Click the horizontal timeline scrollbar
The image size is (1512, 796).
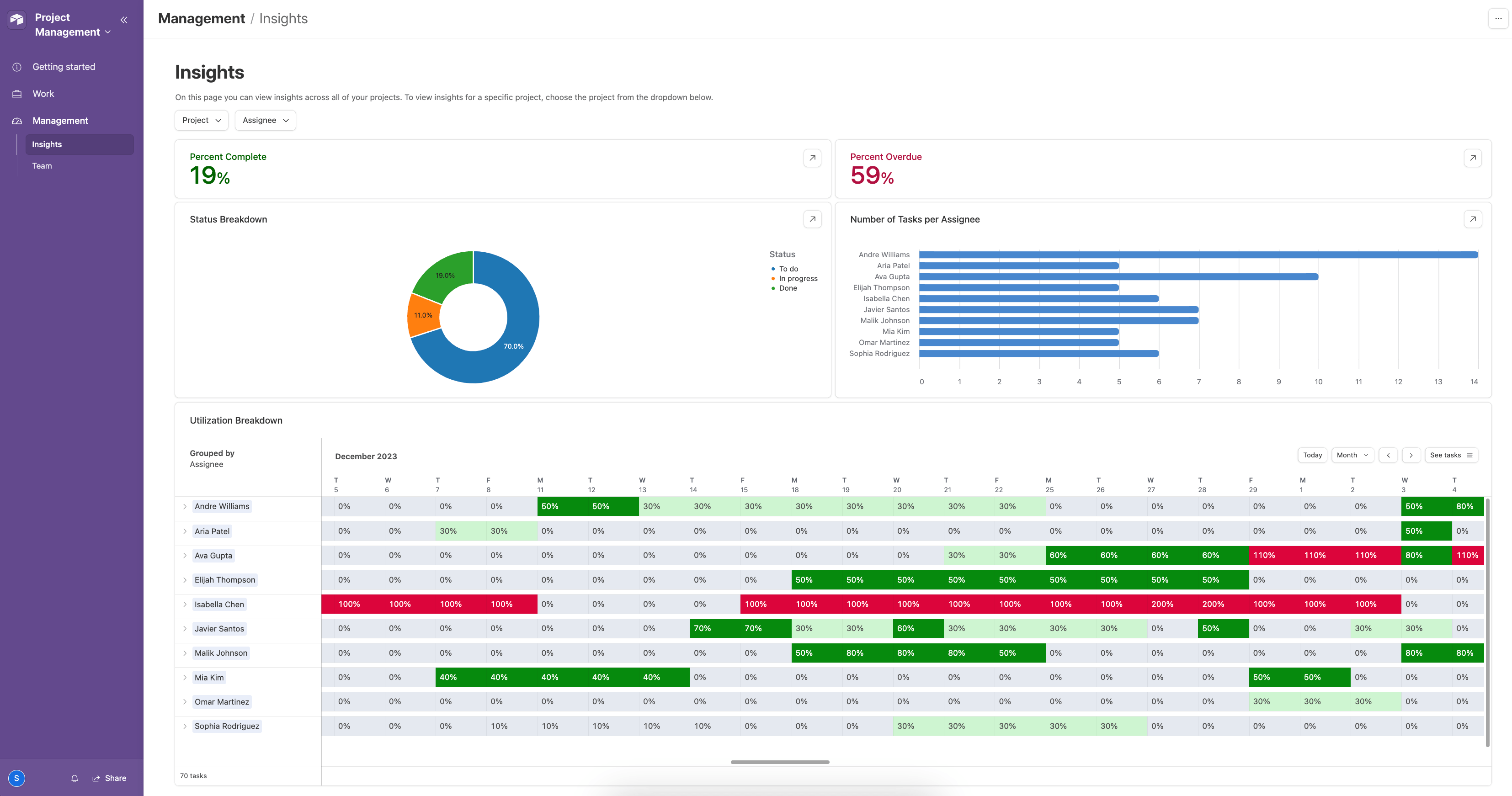click(779, 762)
